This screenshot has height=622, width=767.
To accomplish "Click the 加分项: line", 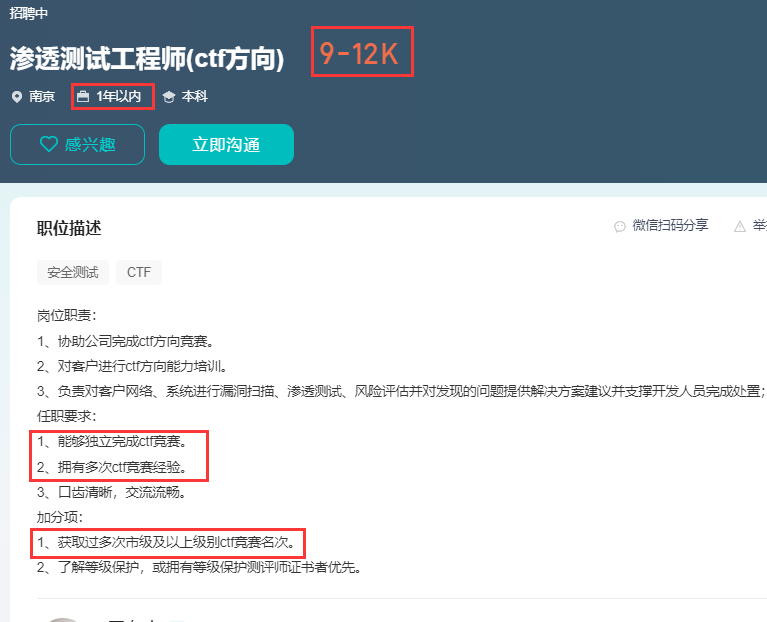I will pyautogui.click(x=60, y=517).
